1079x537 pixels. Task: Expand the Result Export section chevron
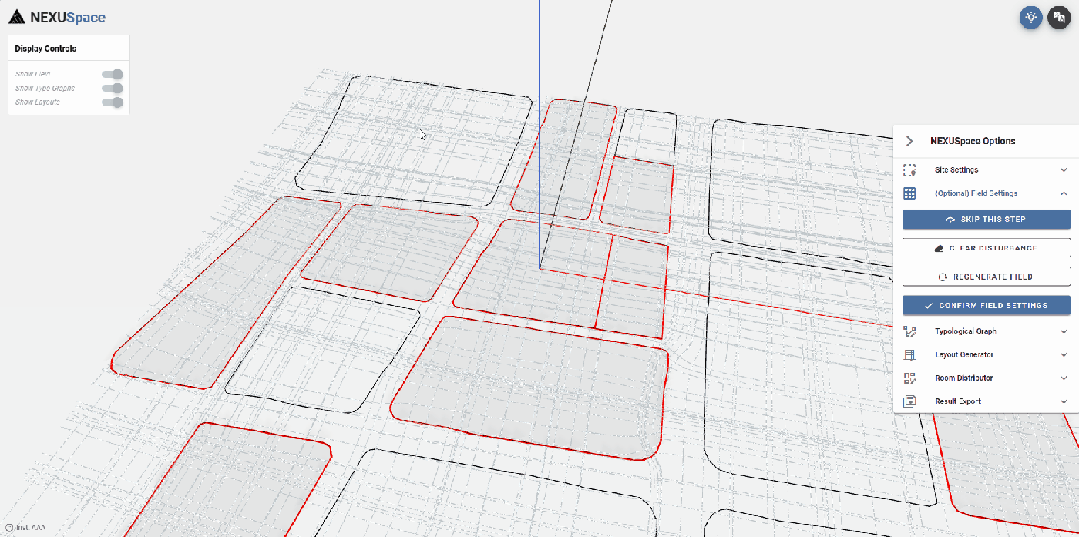coord(1064,401)
